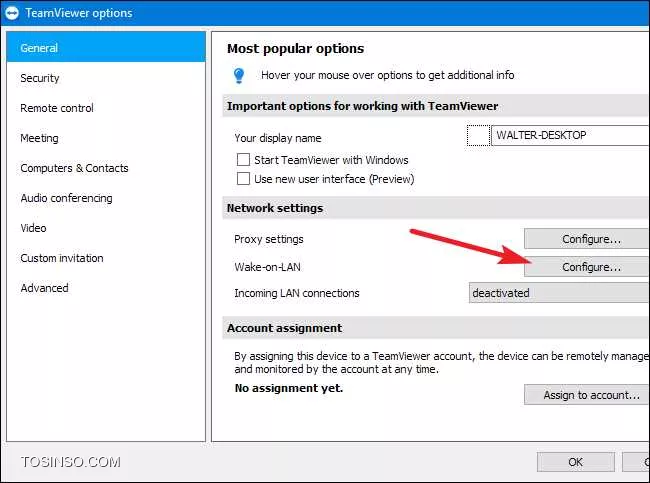
Task: Click Assign to account button
Action: point(587,395)
